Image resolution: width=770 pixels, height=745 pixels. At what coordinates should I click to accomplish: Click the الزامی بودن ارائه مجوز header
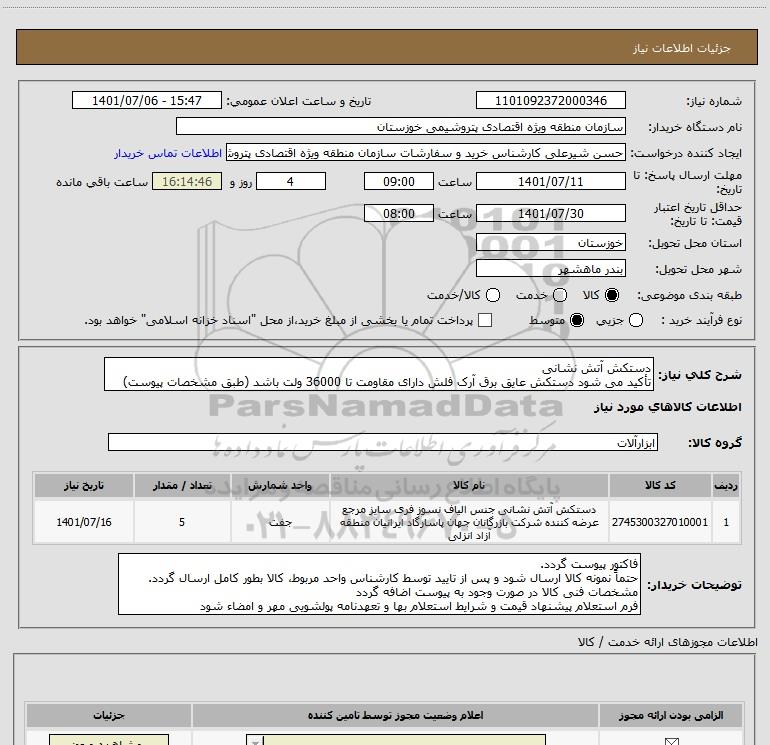pyautogui.click(x=671, y=716)
